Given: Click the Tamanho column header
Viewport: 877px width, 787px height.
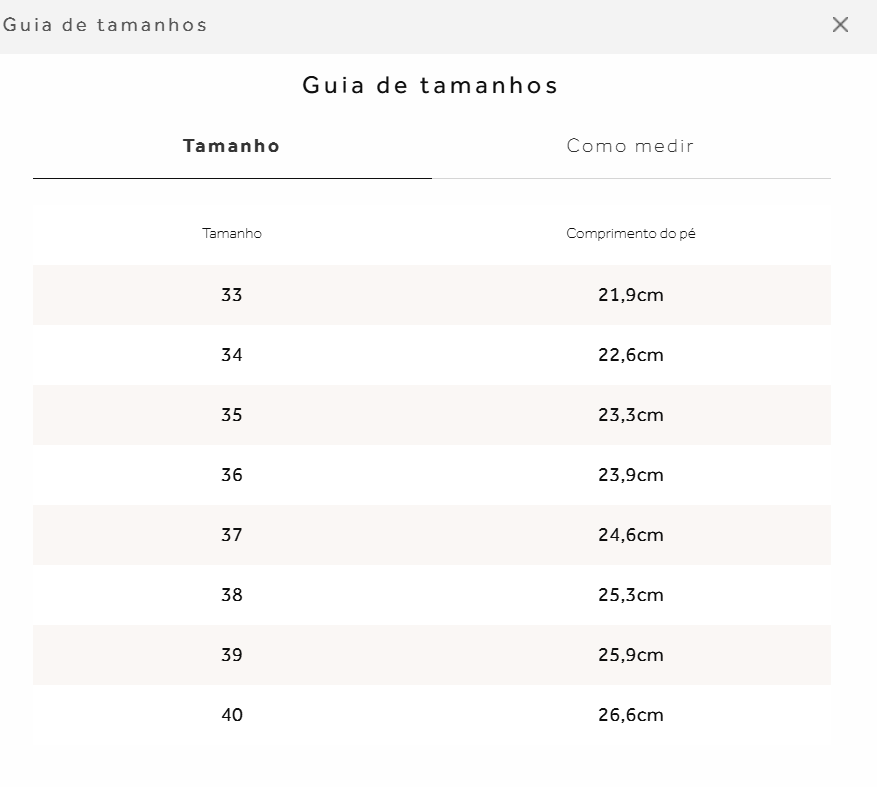Looking at the screenshot, I should 232,234.
